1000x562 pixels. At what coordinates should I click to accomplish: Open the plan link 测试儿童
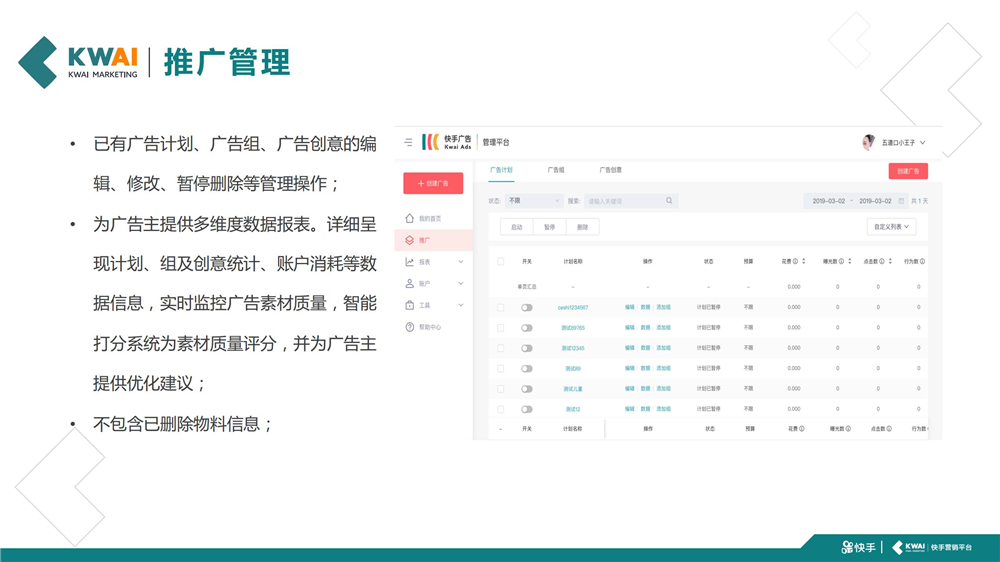[573, 389]
